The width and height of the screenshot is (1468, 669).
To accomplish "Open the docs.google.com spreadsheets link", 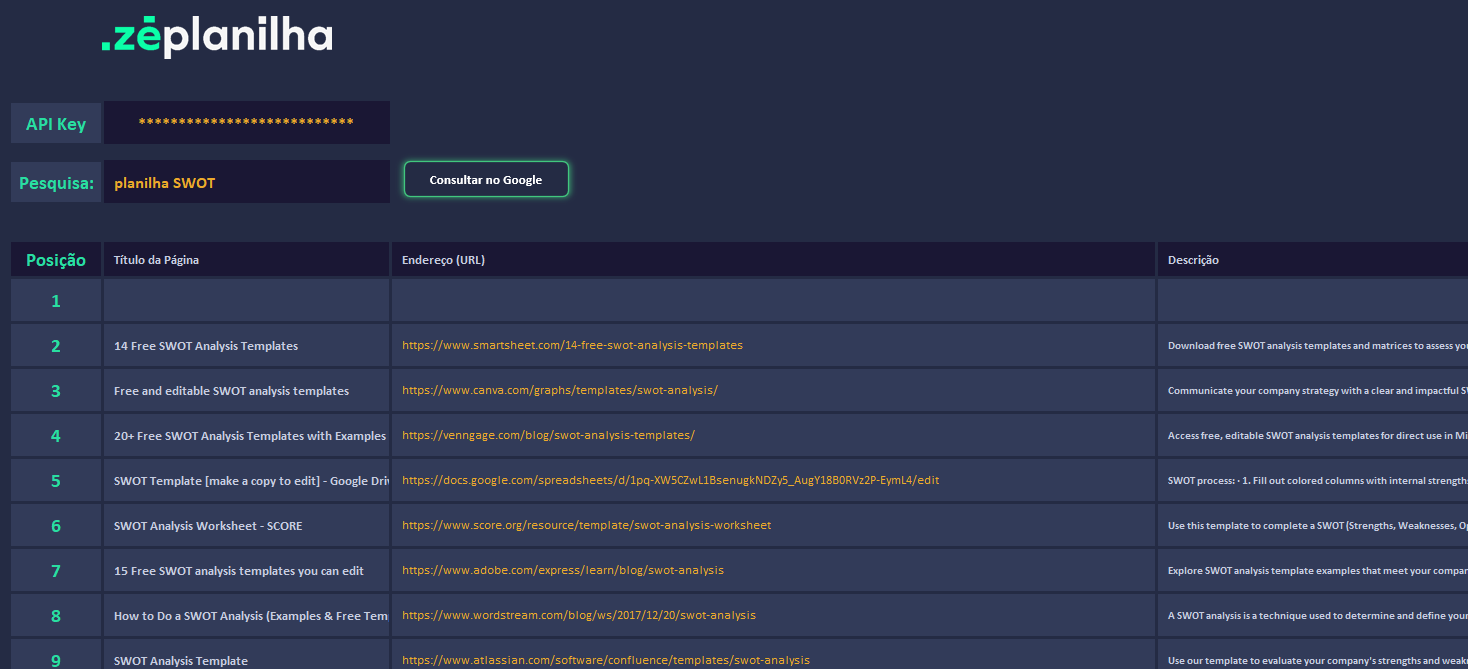I will pos(671,480).
